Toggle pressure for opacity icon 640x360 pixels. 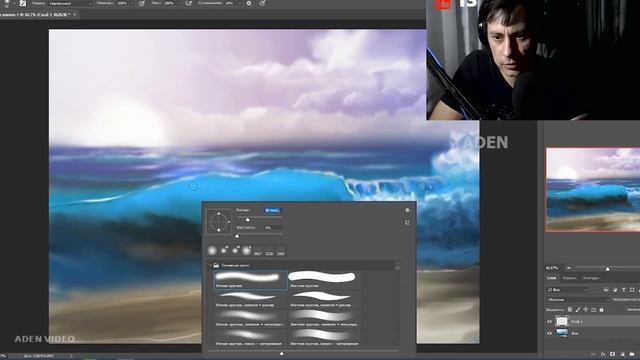(142, 3)
